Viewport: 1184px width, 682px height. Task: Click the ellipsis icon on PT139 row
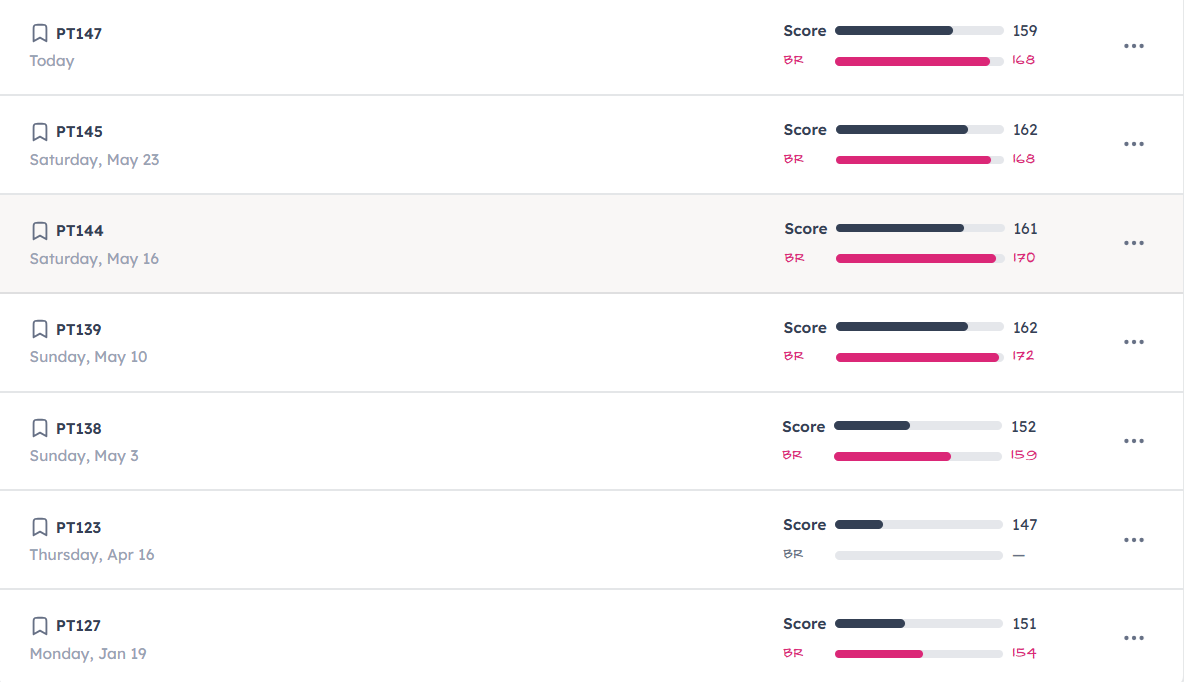pos(1133,341)
